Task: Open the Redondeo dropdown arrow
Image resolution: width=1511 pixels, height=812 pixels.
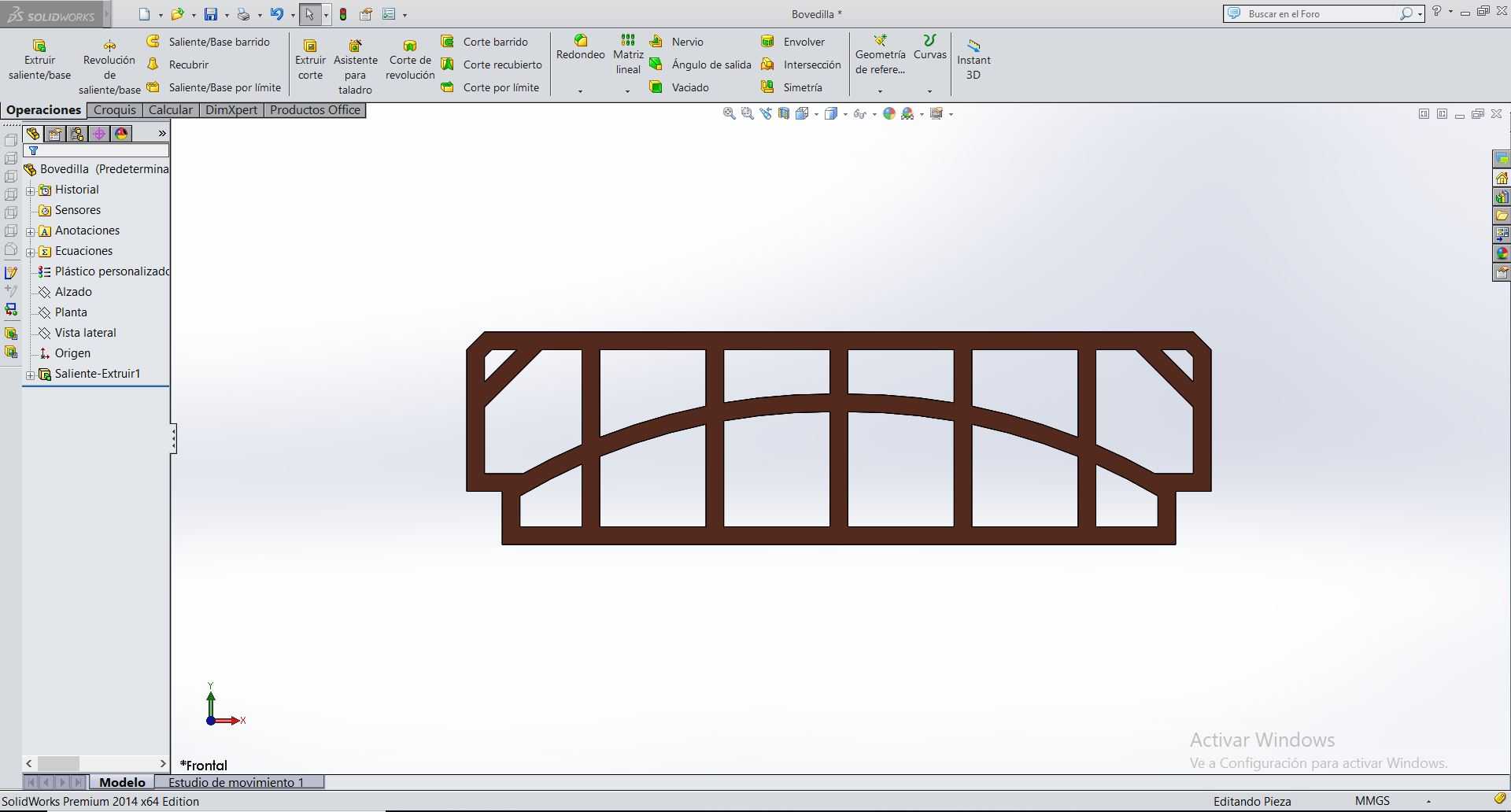Action: pyautogui.click(x=580, y=91)
